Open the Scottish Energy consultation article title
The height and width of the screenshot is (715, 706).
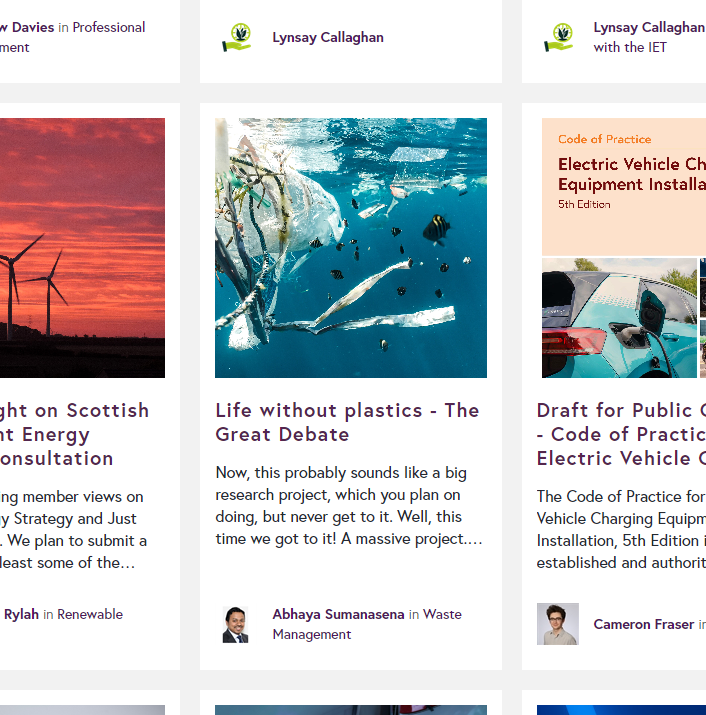pos(74,434)
